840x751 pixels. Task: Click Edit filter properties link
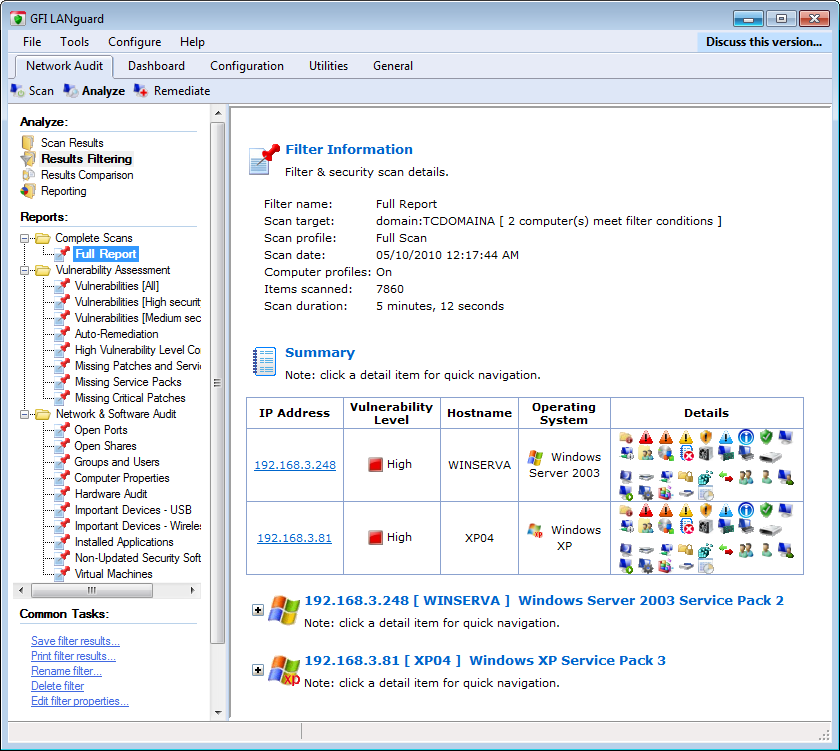[x=80, y=701]
